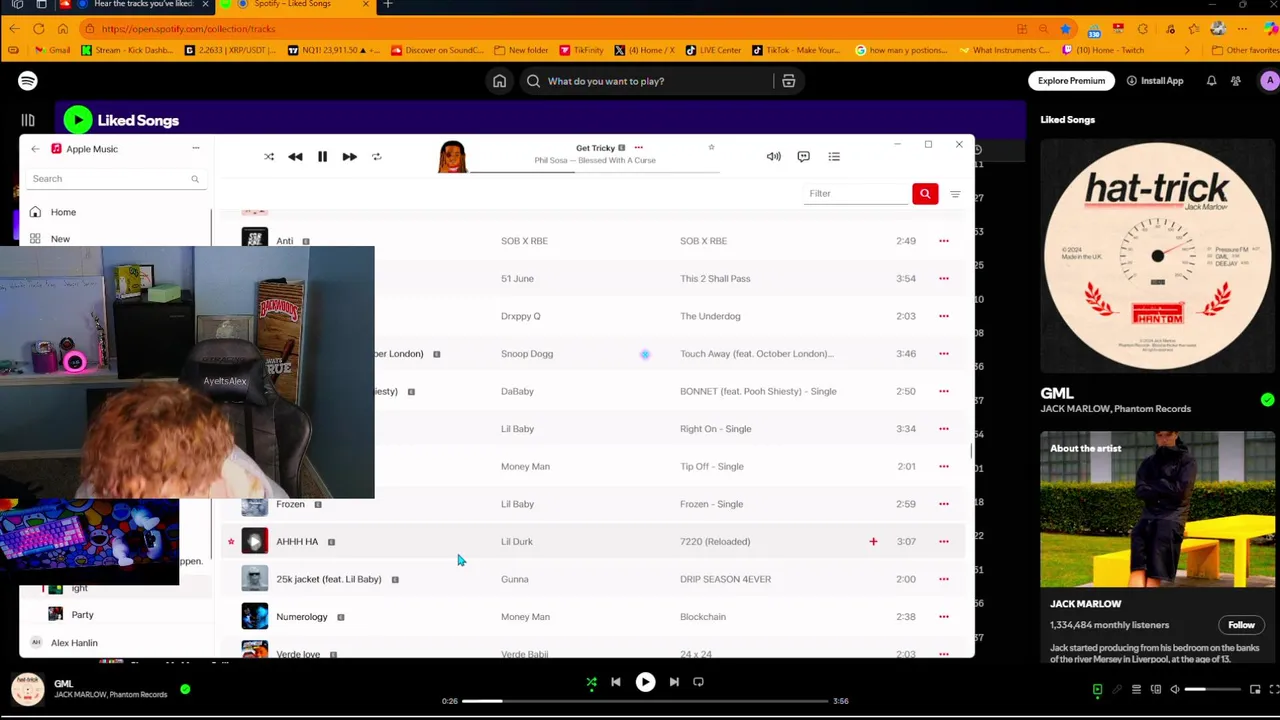Click the Lil Durk artist name
Image resolution: width=1280 pixels, height=720 pixels.
tap(517, 541)
